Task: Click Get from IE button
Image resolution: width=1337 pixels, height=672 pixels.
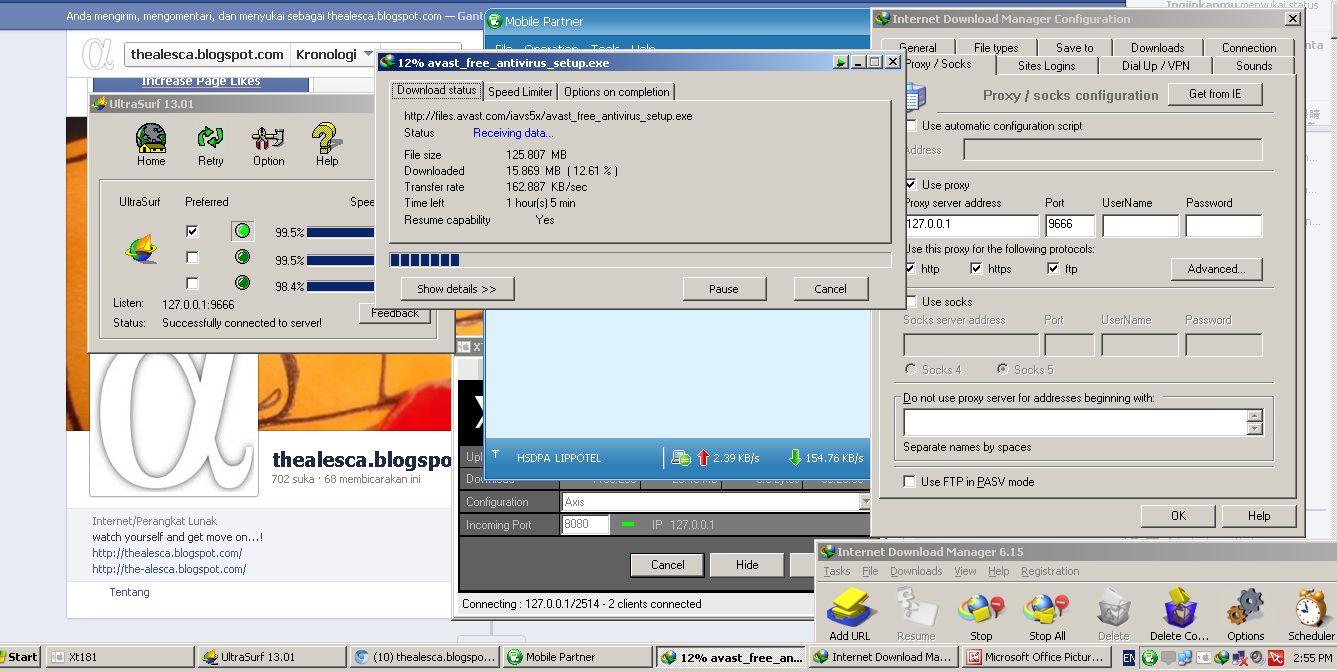Action: tap(1215, 94)
